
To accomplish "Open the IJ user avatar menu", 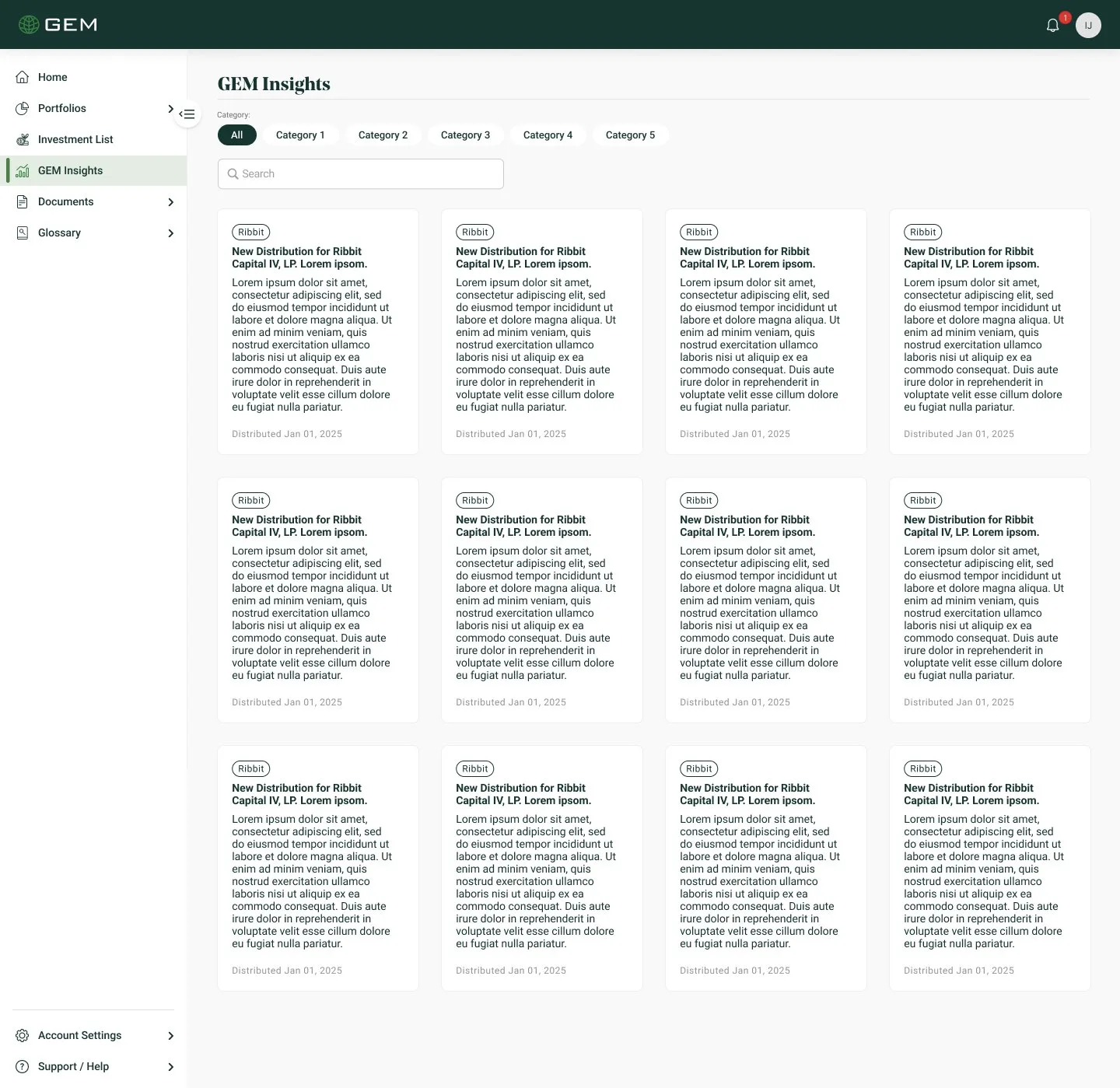I will (x=1088, y=25).
